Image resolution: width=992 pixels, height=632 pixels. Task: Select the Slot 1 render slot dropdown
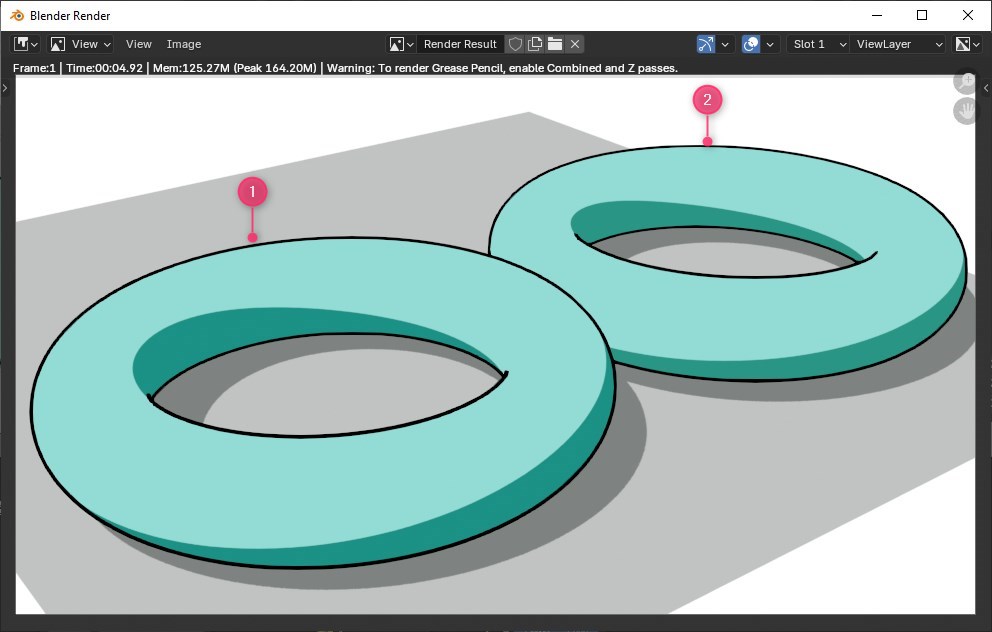[x=818, y=44]
